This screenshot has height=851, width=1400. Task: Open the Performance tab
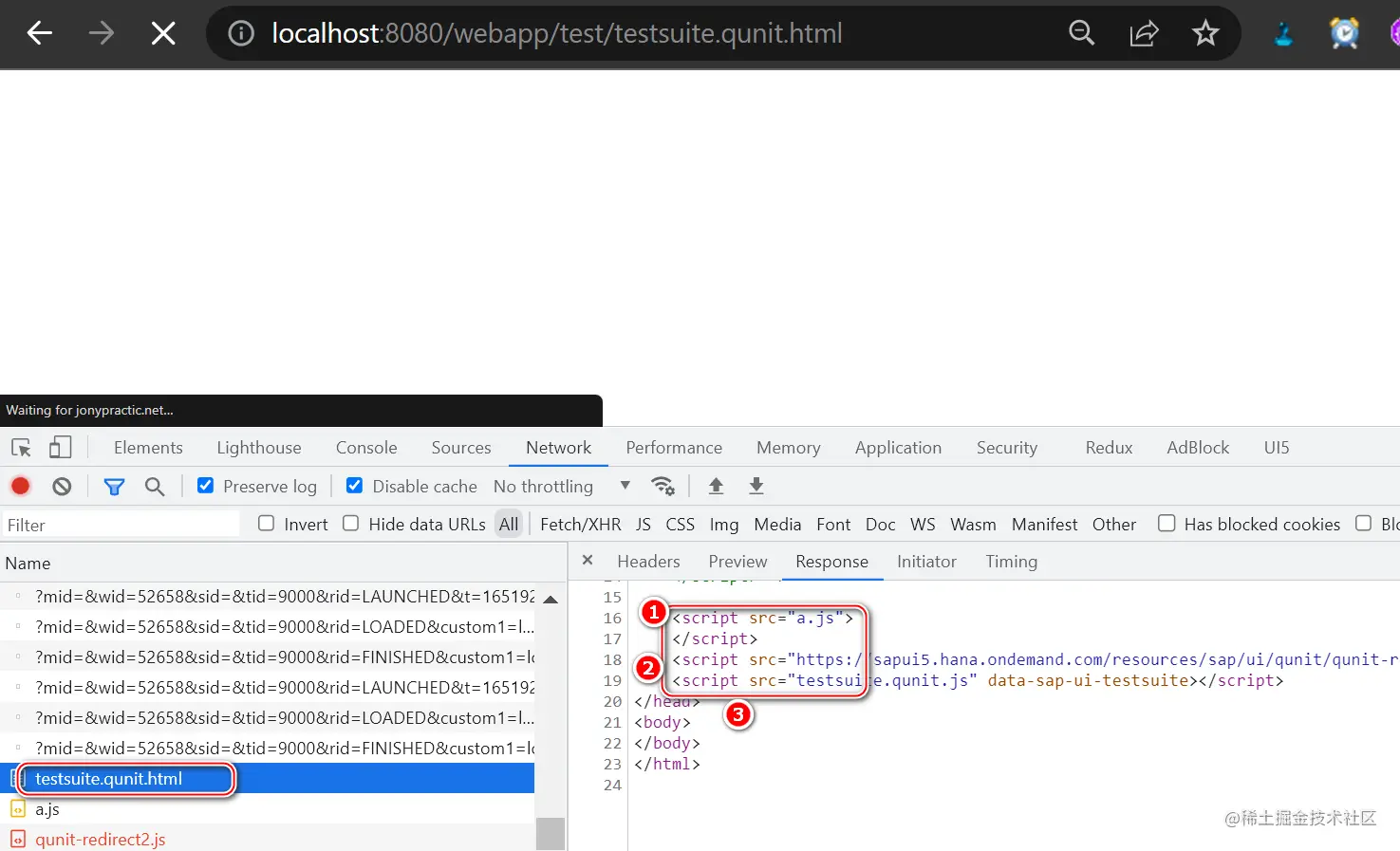[x=674, y=448]
